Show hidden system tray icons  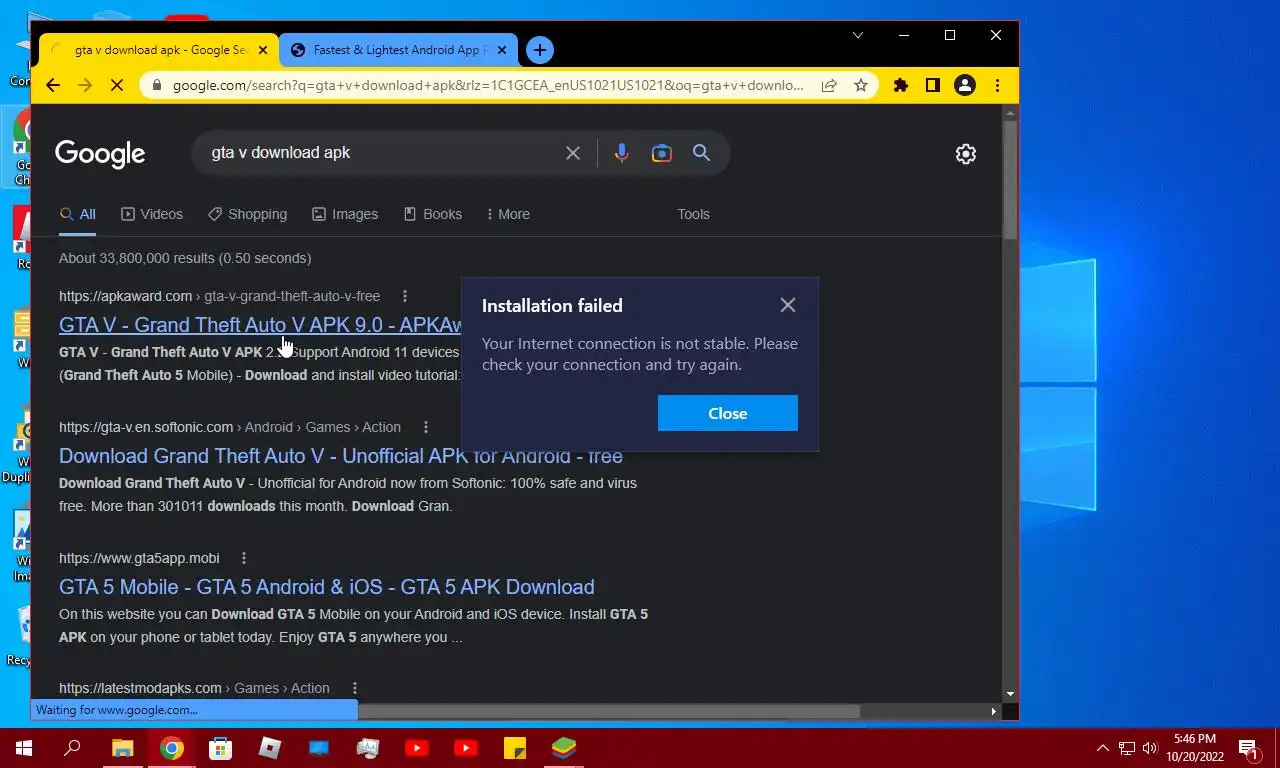[1103, 748]
